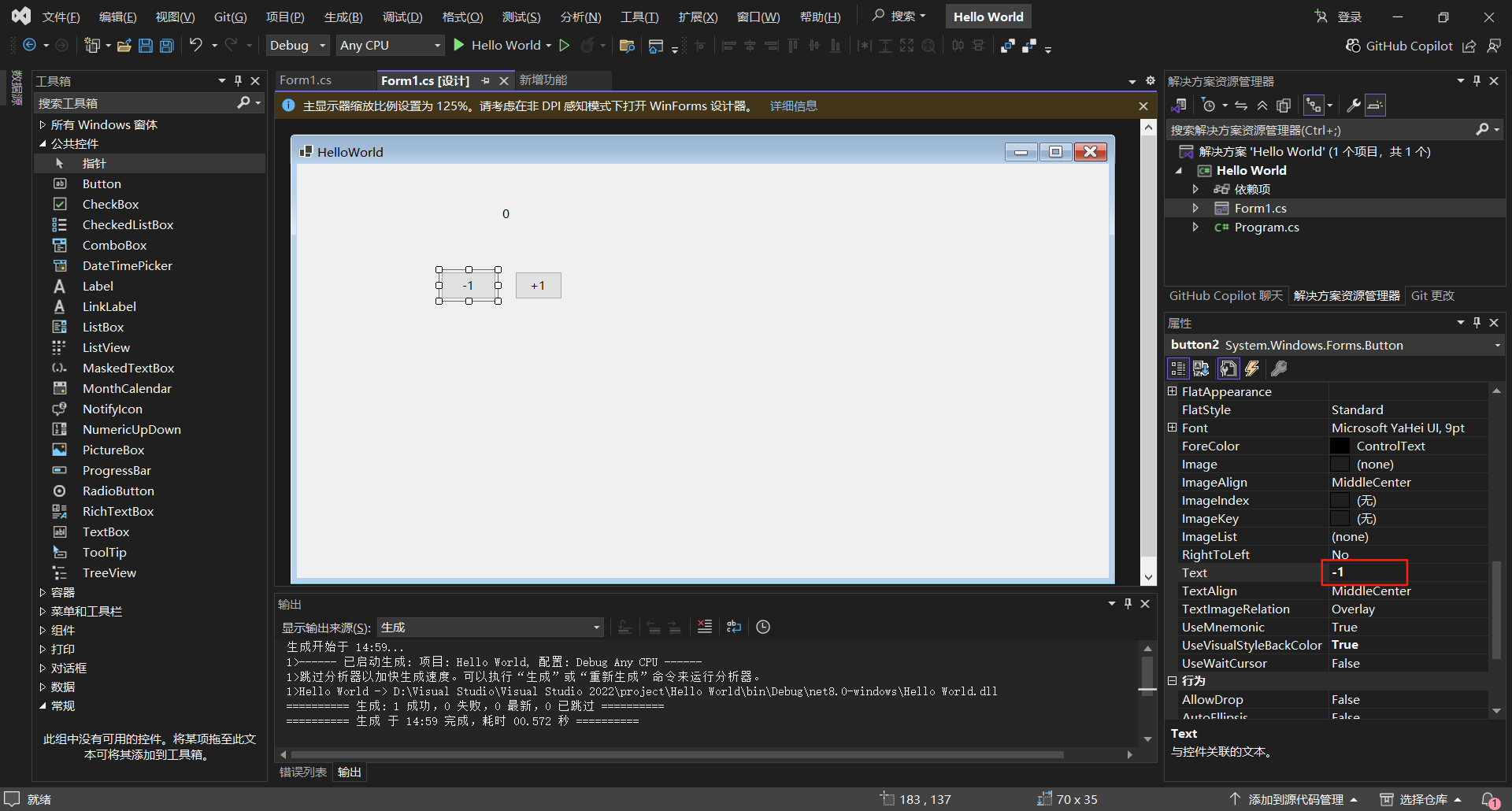Screen dimensions: 1512x811
Task: Expand the 容器 toolbox group
Action: tap(43, 593)
